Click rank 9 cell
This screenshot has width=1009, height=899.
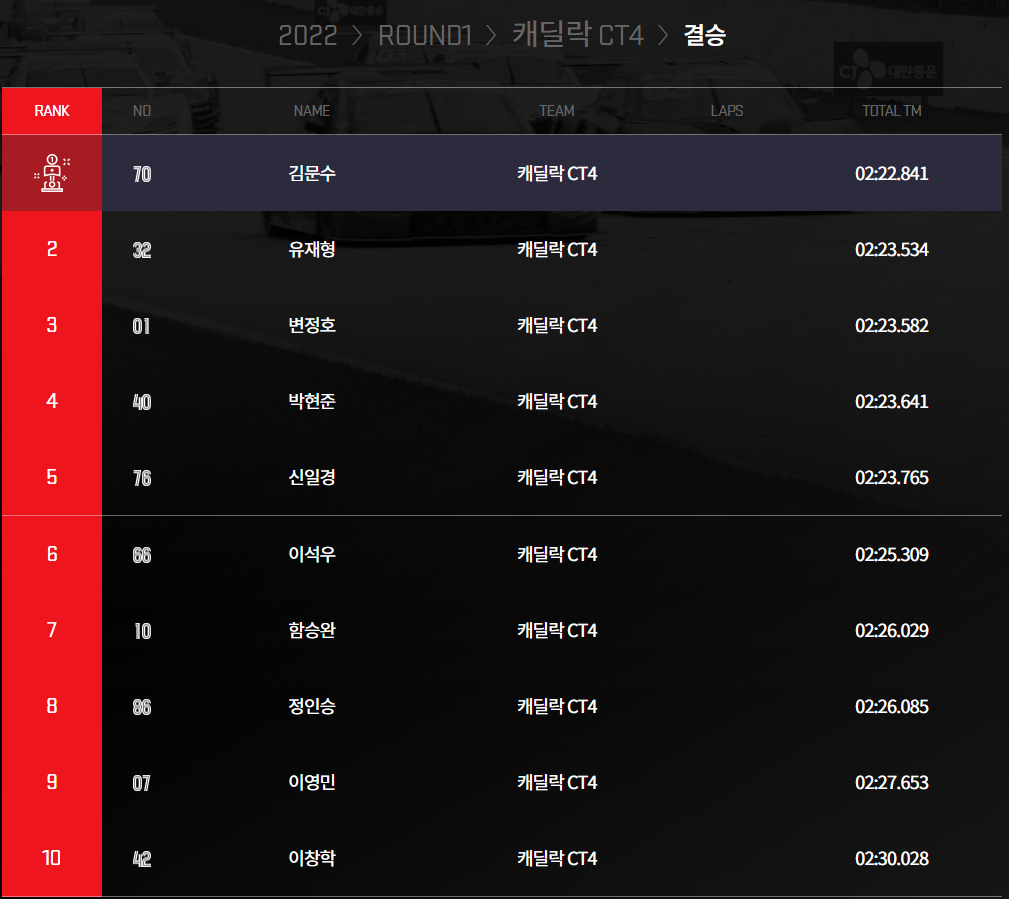click(x=52, y=782)
